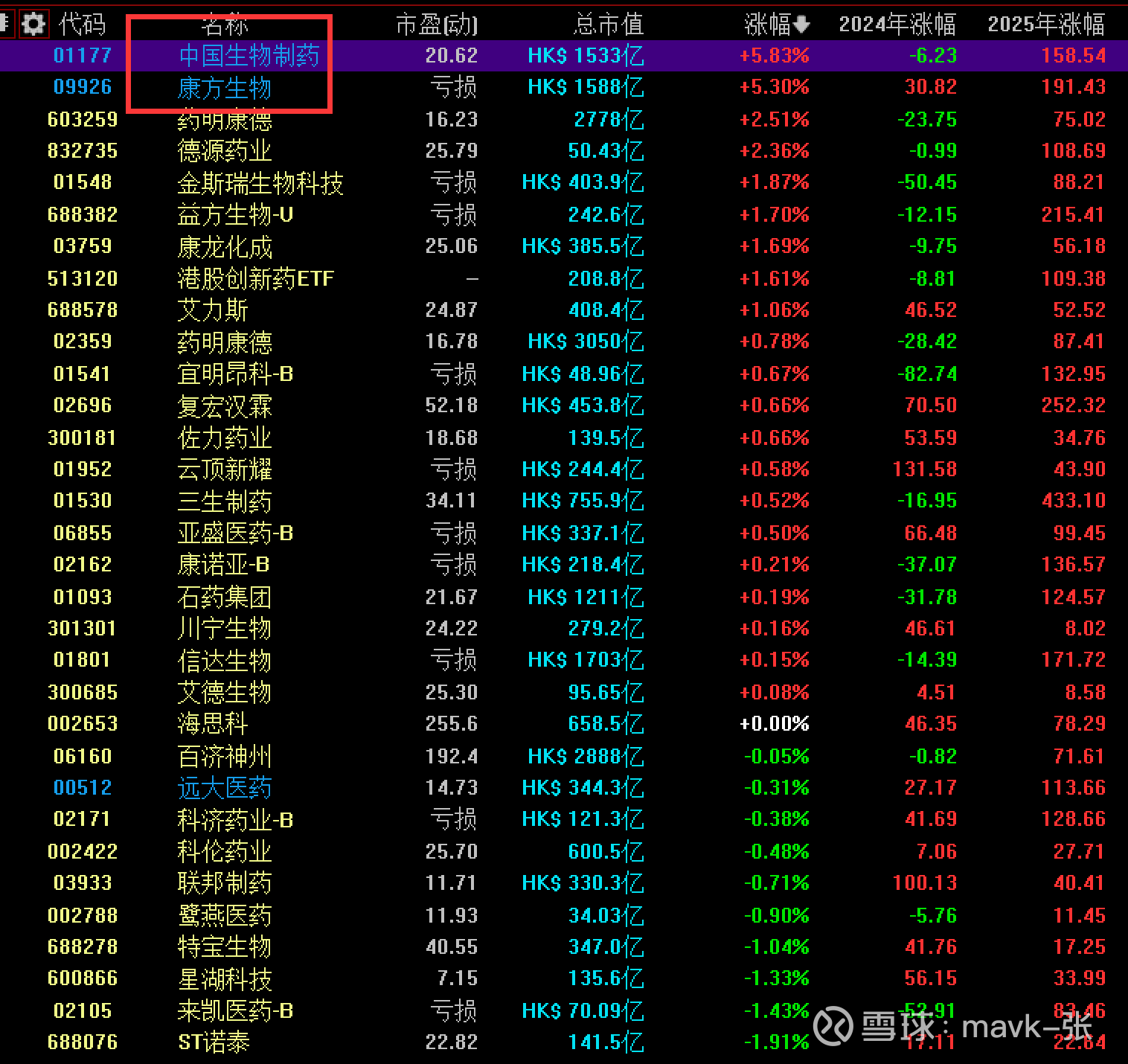Click stock code 832735
The height and width of the screenshot is (1064, 1128).
click(x=83, y=151)
